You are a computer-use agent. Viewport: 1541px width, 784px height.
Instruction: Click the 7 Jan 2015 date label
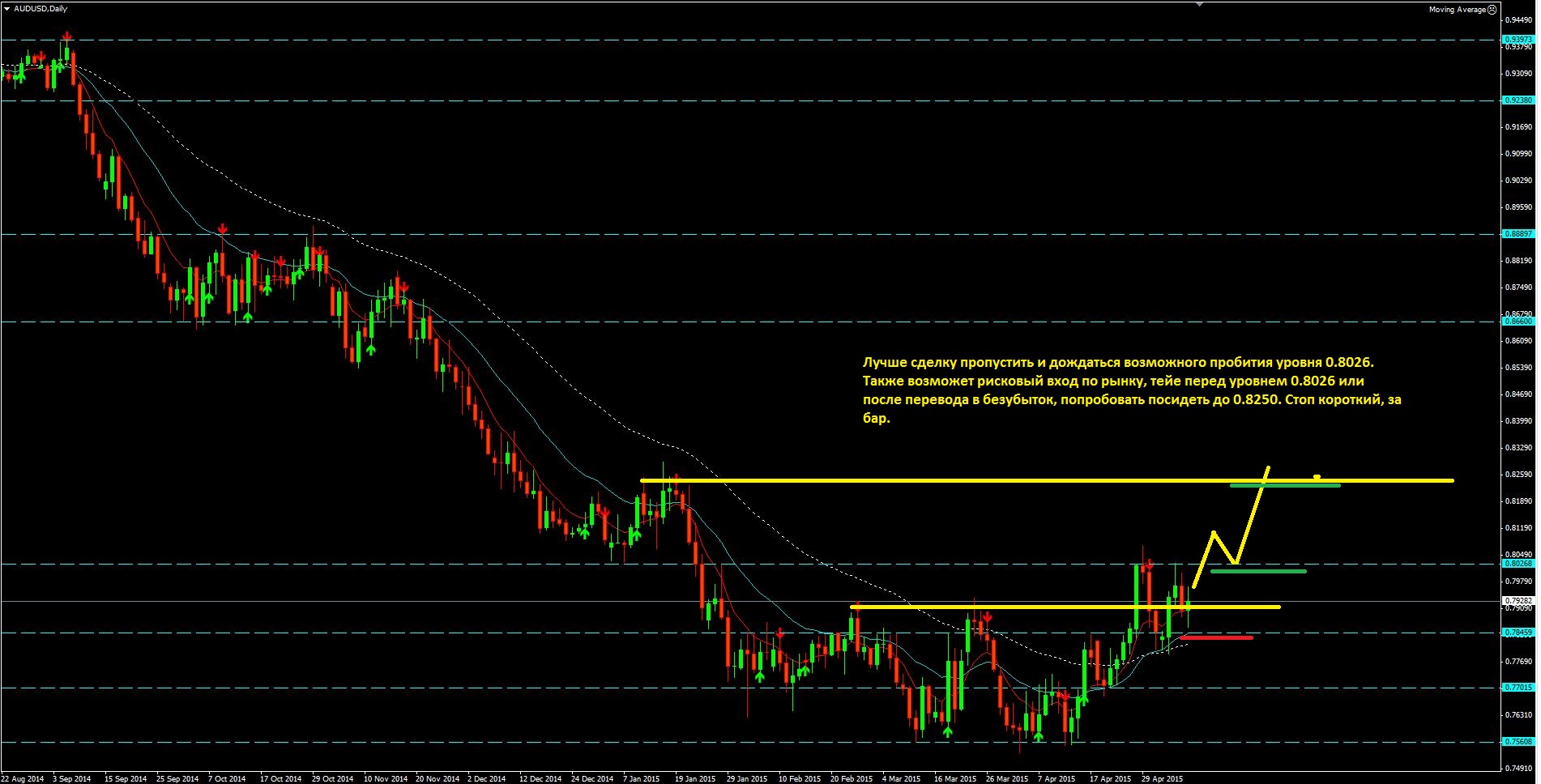642,778
